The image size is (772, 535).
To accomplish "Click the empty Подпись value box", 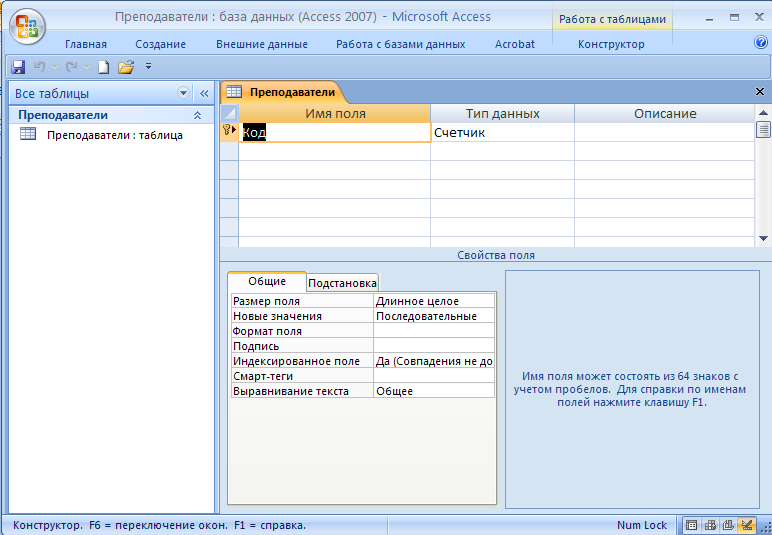I will tap(434, 346).
